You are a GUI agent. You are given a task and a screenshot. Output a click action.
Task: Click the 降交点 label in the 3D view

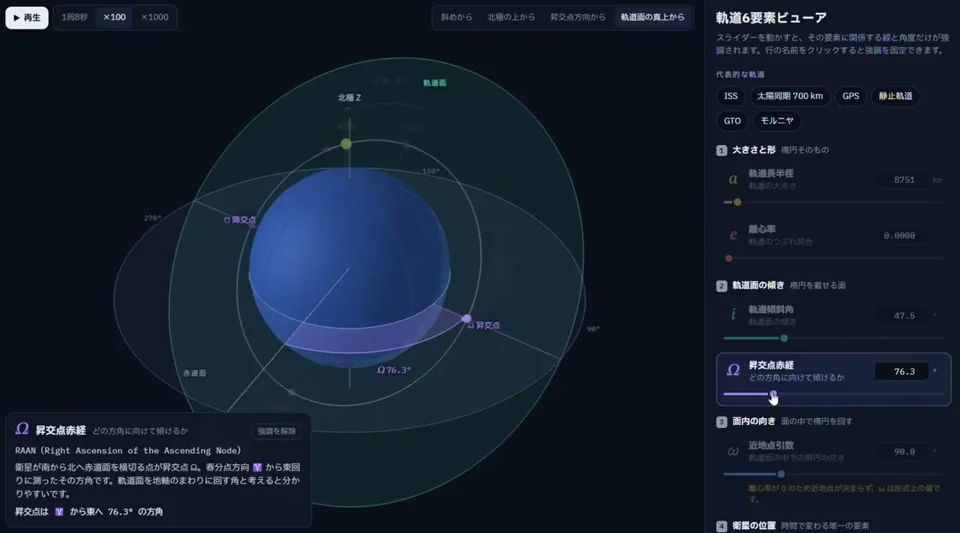pyautogui.click(x=240, y=220)
